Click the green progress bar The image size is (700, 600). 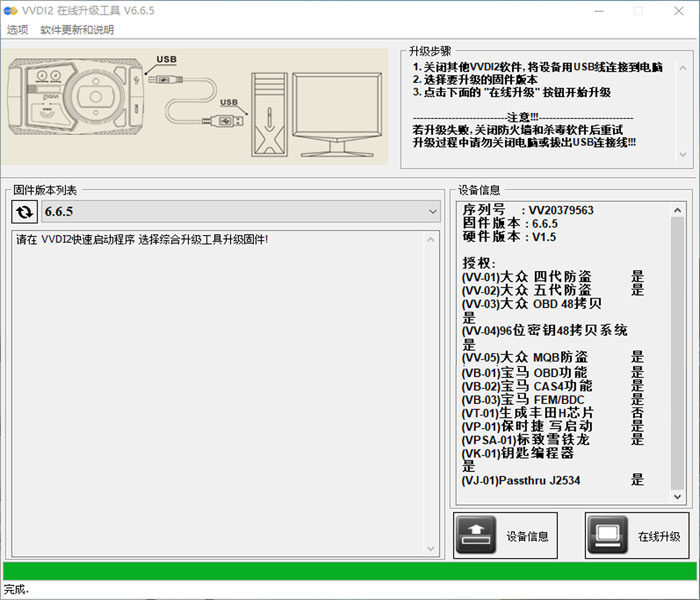(x=350, y=571)
